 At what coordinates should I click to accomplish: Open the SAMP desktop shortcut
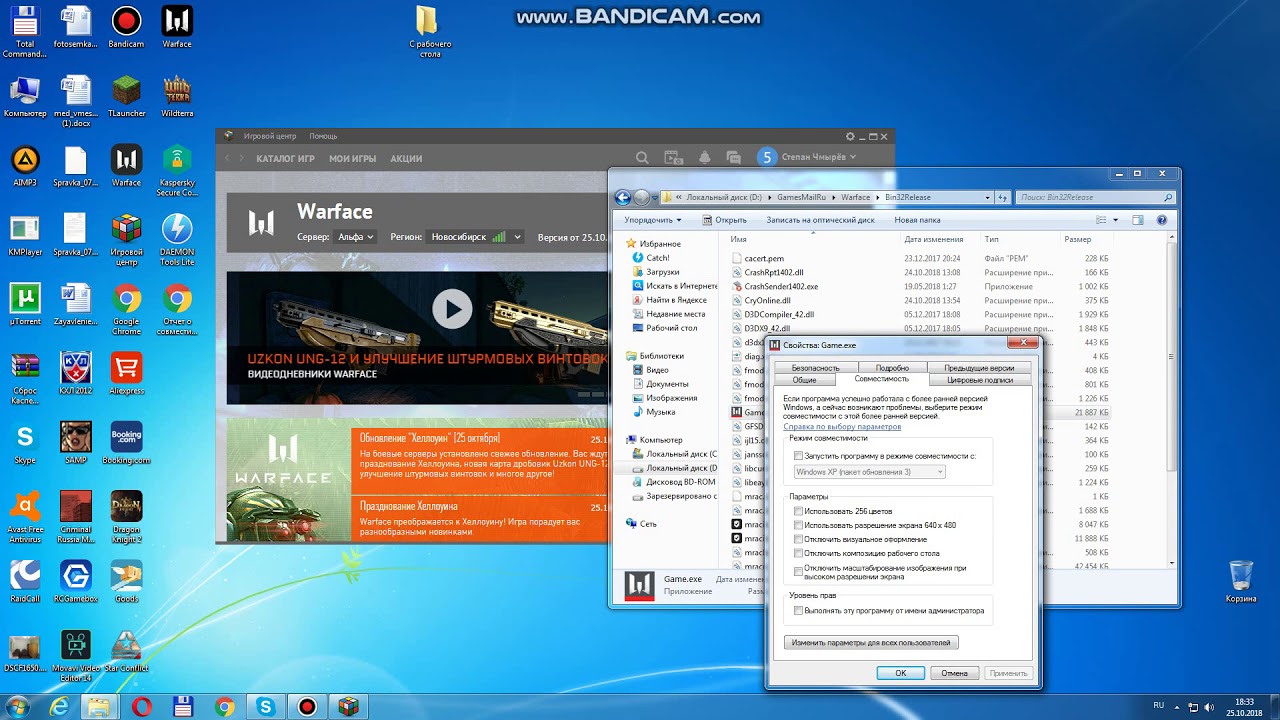75,443
